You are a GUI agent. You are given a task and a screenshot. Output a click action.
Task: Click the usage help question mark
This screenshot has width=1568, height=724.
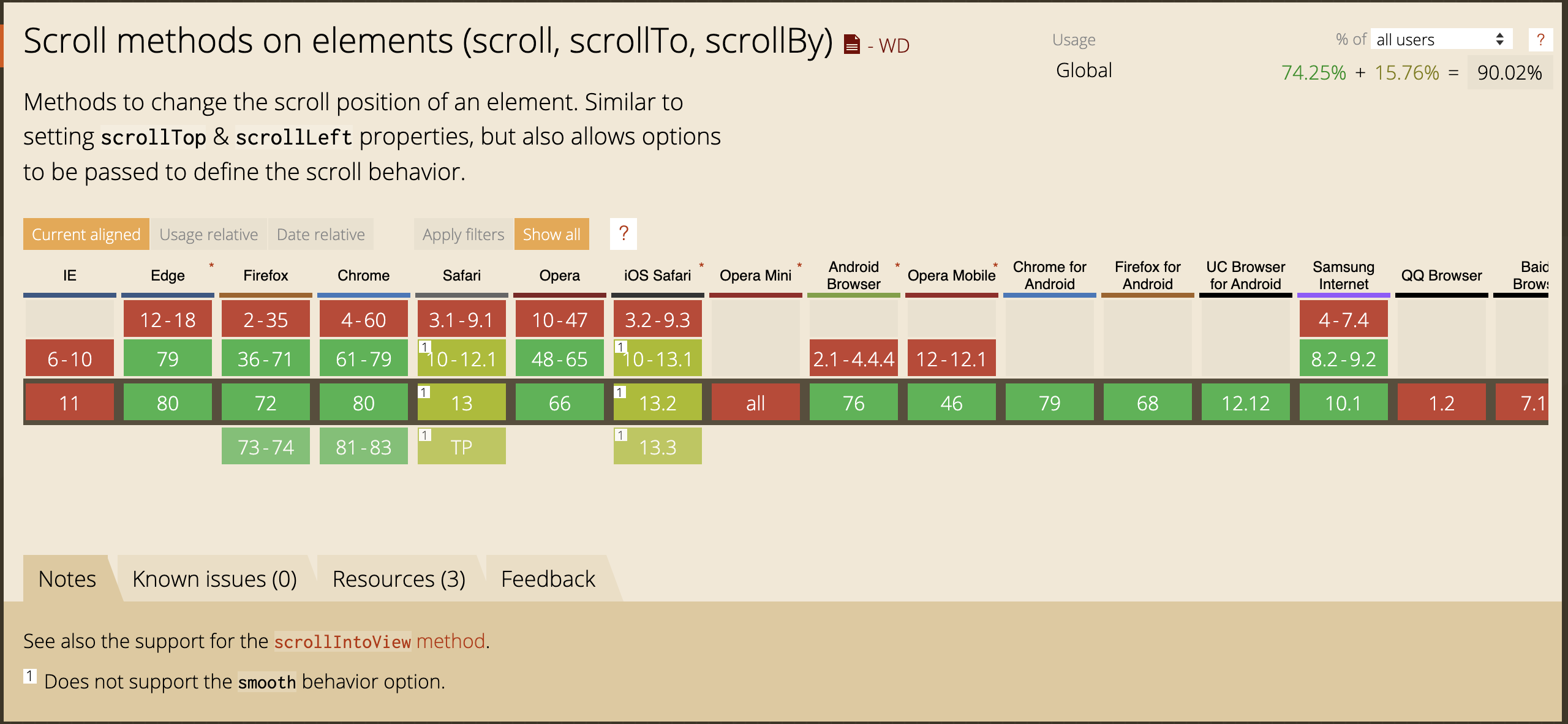coord(1540,40)
